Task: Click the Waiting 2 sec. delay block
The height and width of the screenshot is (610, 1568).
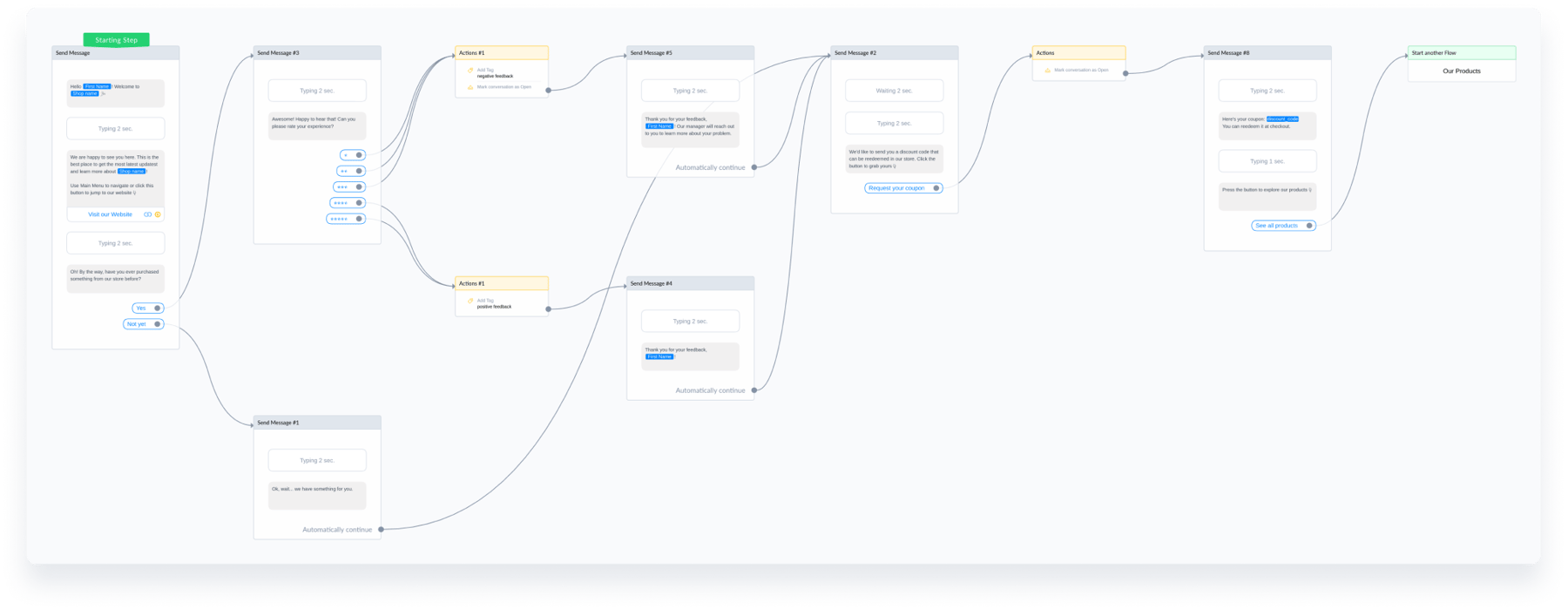Action: coord(895,91)
